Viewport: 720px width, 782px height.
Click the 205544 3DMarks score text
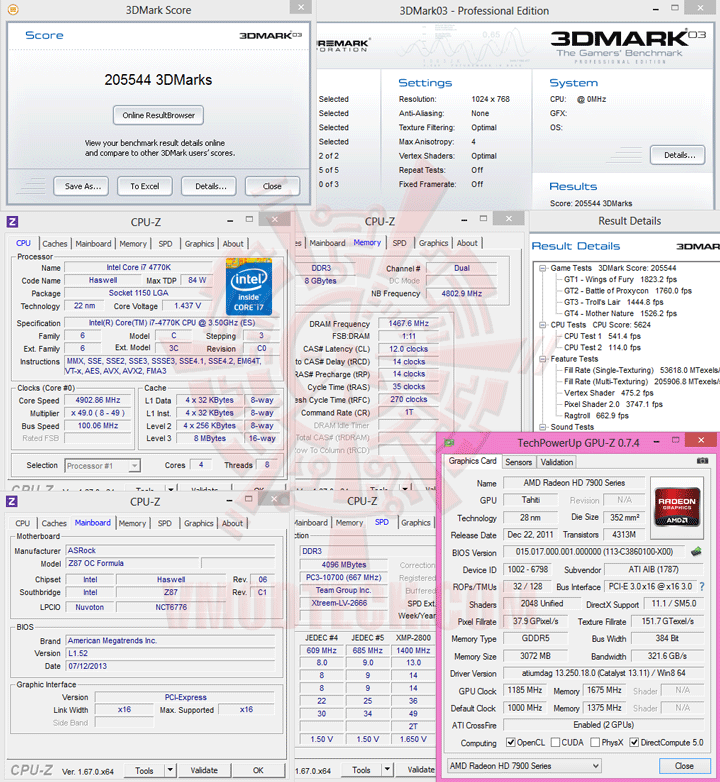pos(158,80)
